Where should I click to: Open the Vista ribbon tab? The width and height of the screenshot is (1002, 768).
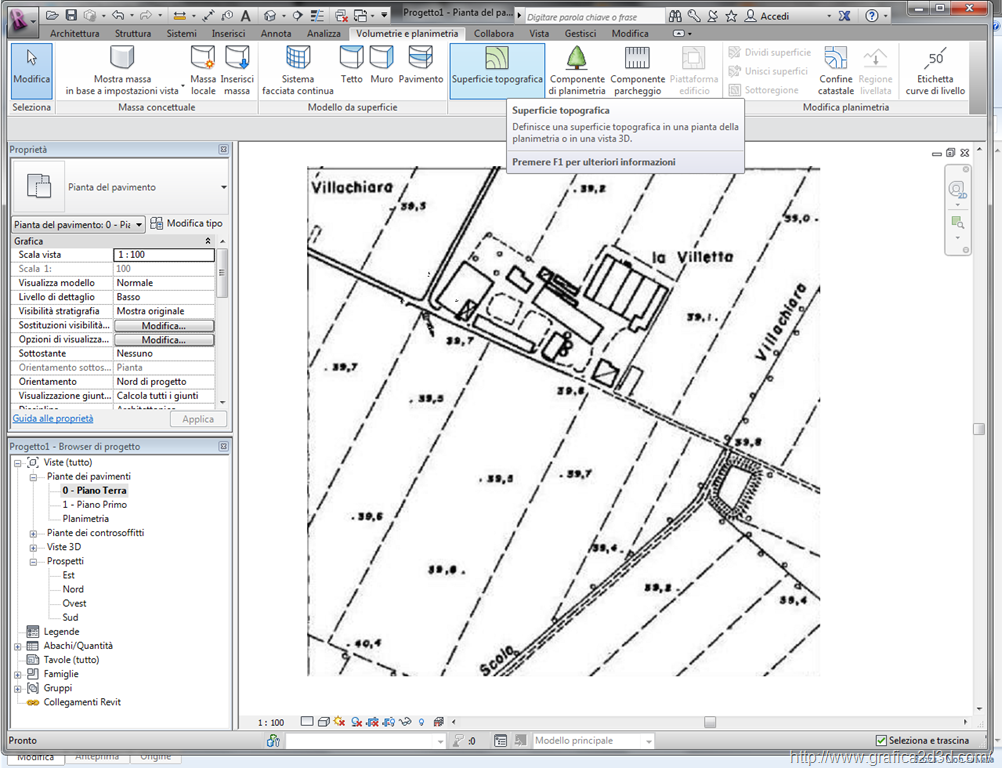(x=539, y=33)
